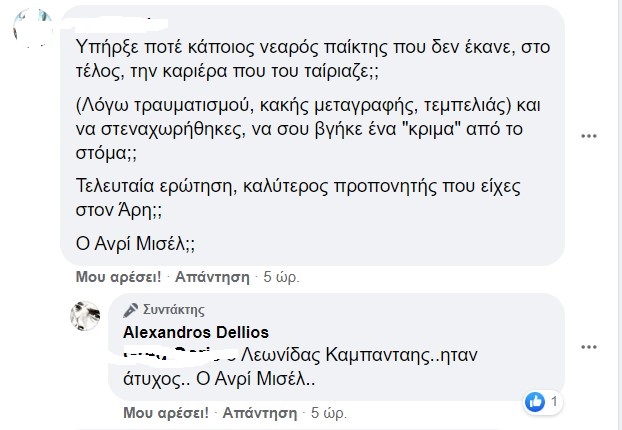Click the top comment text starting with Υπήρξε ποτέ
The height and width of the screenshot is (430, 622).
[313, 59]
